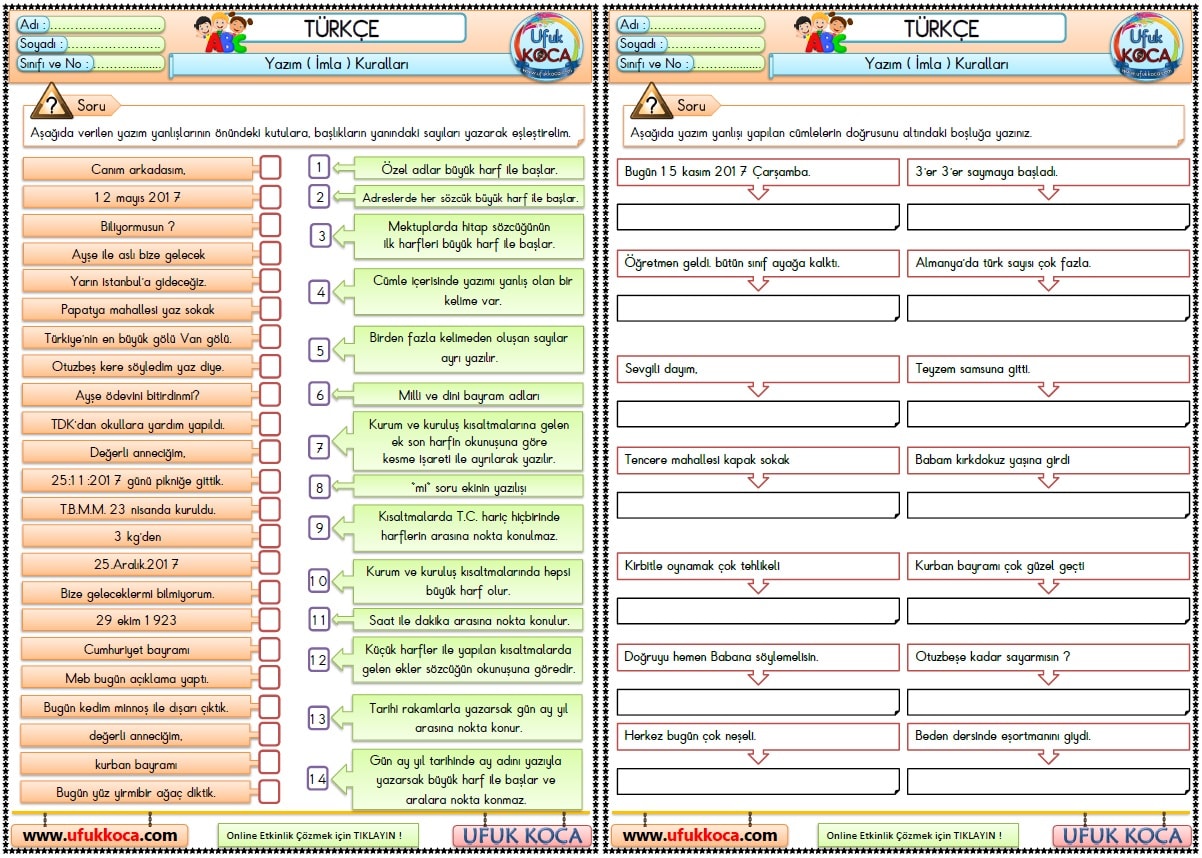Screen dimensions: 1202x858
Task: Tick the box beside "29 ekim 1923"
Action: (270, 620)
